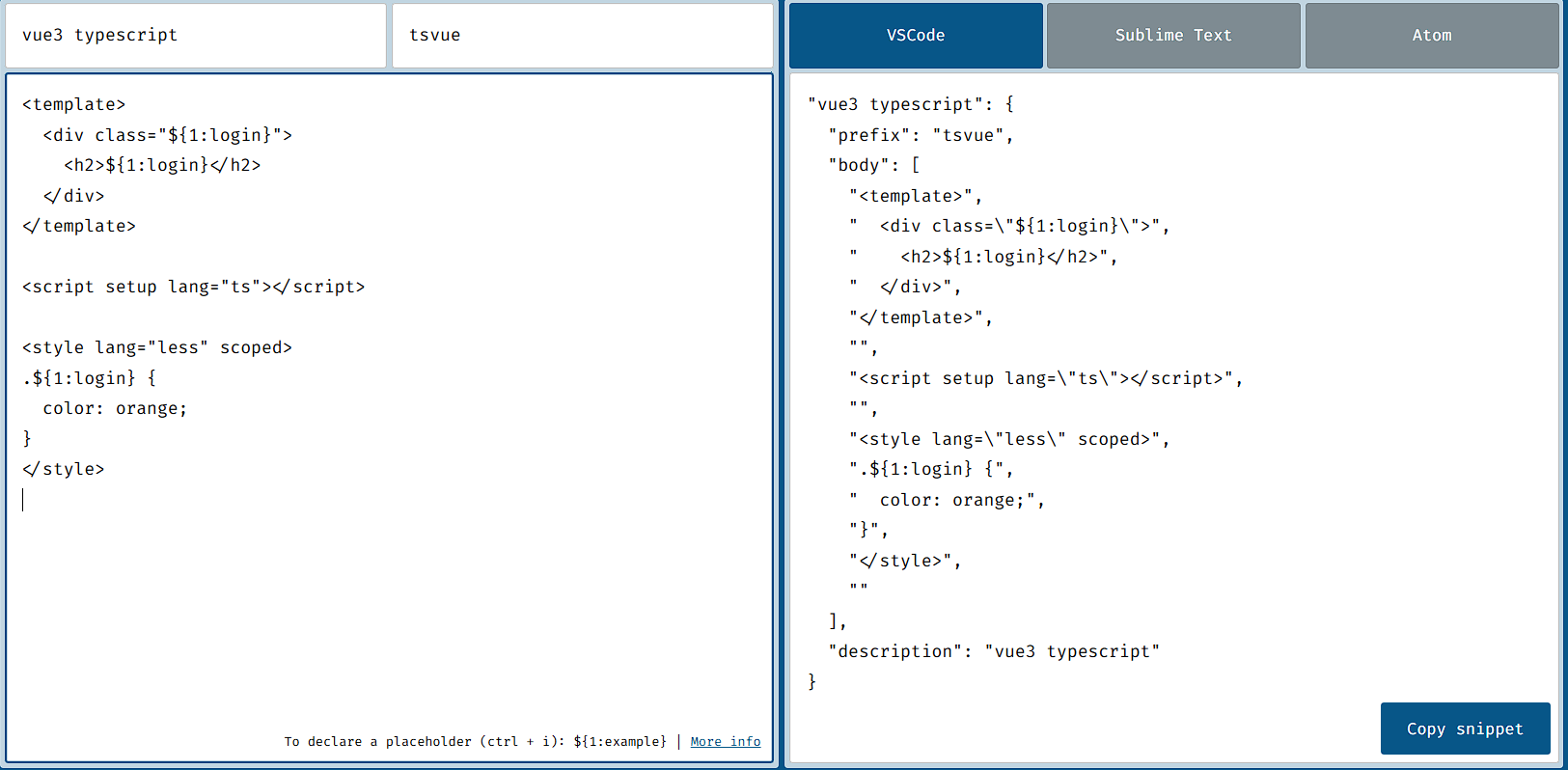Click the '</template>' line in left editor
The height and width of the screenshot is (770, 1568).
[x=79, y=226]
